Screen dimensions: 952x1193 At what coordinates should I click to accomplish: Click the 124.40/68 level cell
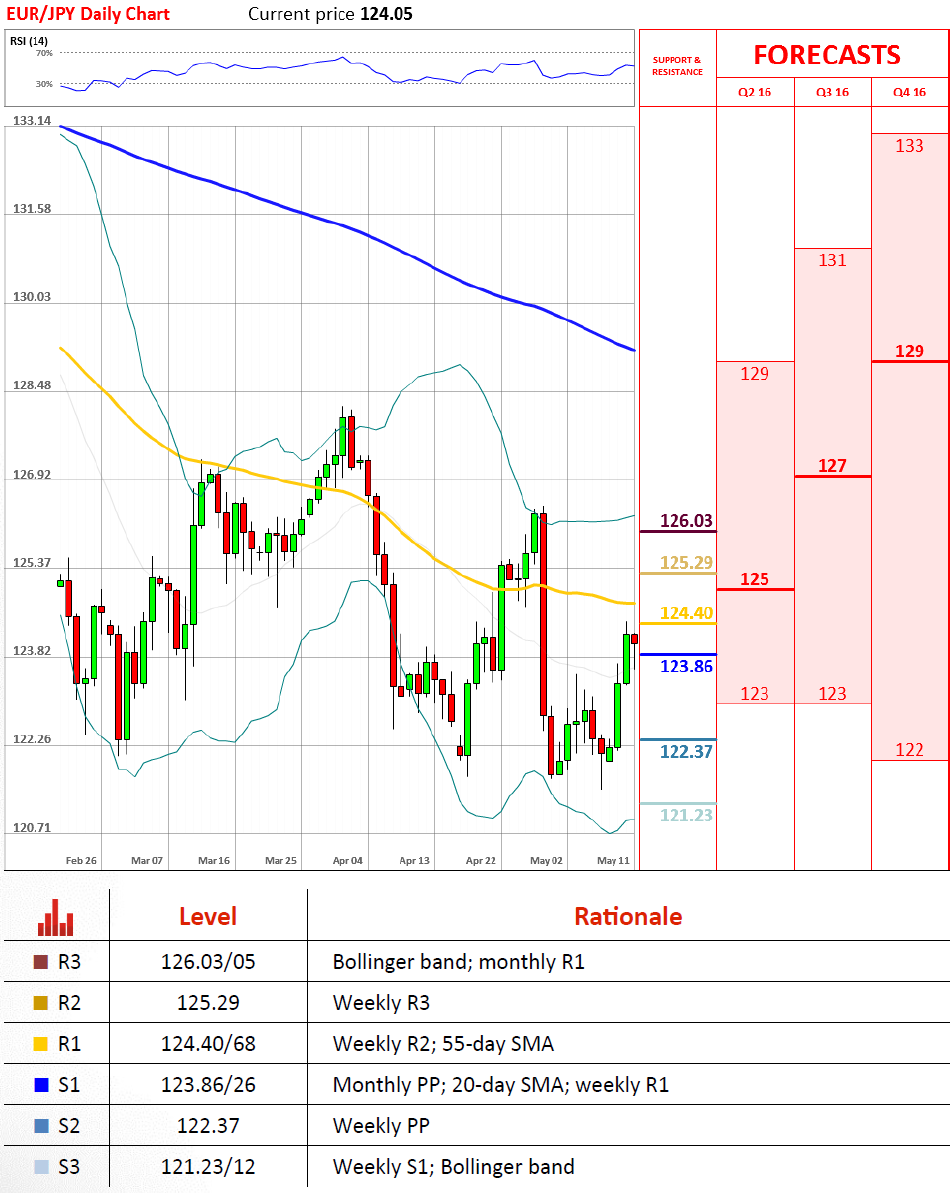(208, 1044)
